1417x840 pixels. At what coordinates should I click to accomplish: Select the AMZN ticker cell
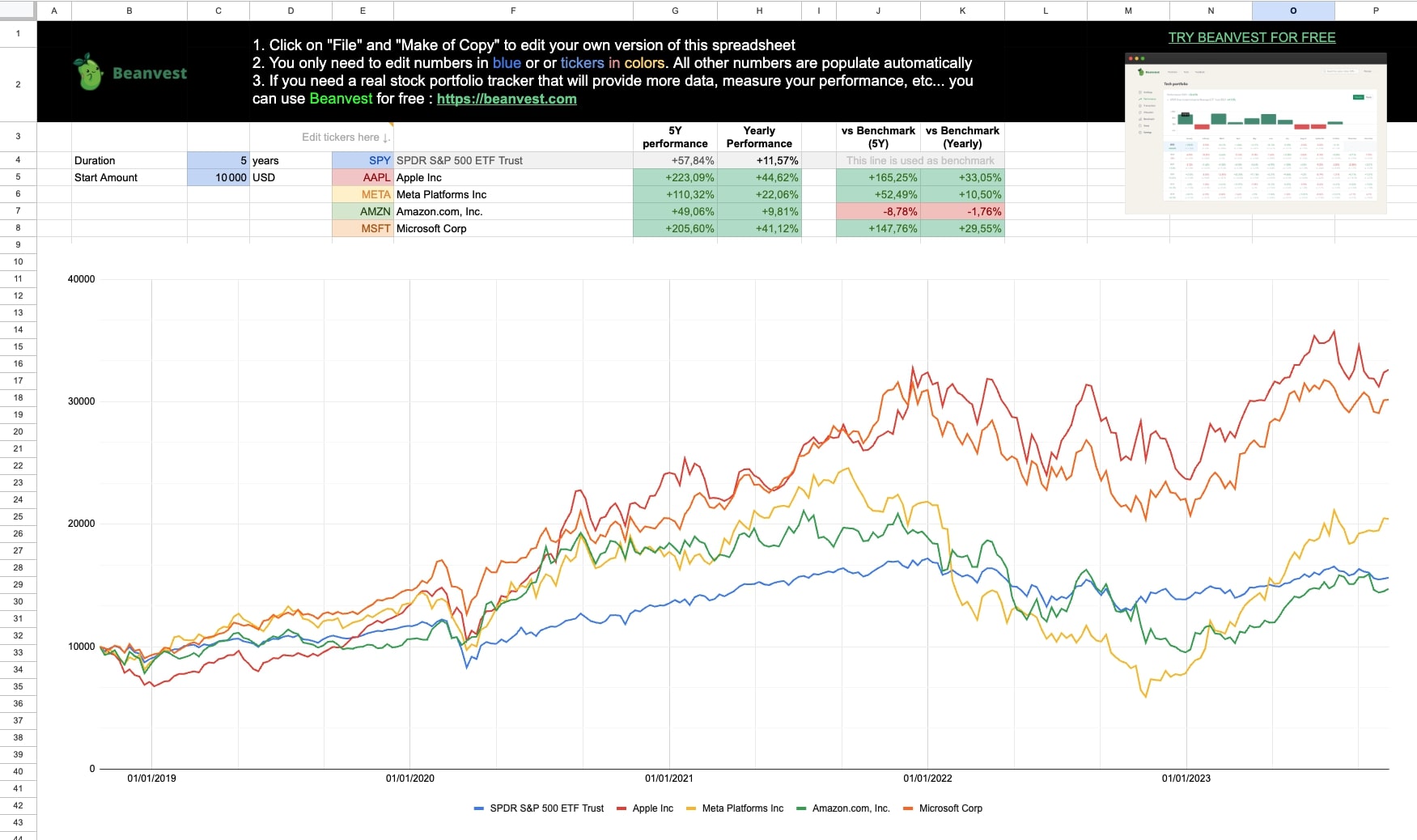pos(363,211)
